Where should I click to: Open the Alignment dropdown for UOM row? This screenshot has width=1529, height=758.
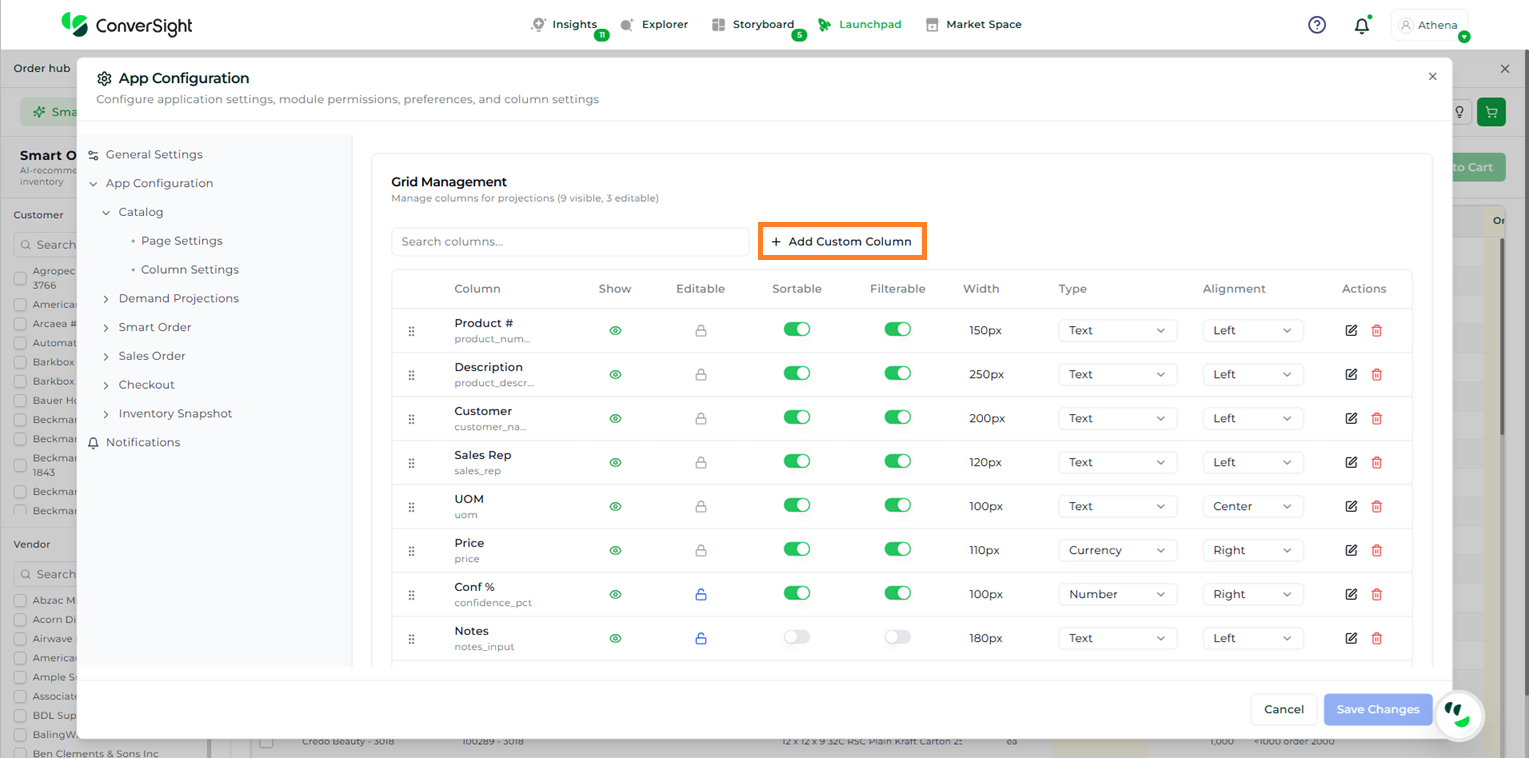(x=1252, y=506)
